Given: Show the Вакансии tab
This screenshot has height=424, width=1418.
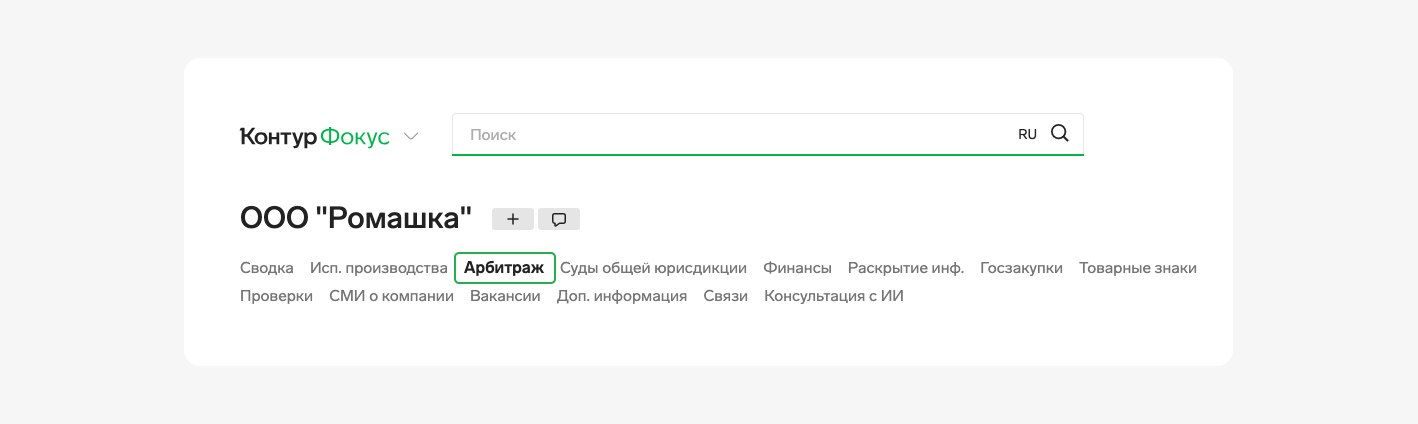Looking at the screenshot, I should point(505,296).
